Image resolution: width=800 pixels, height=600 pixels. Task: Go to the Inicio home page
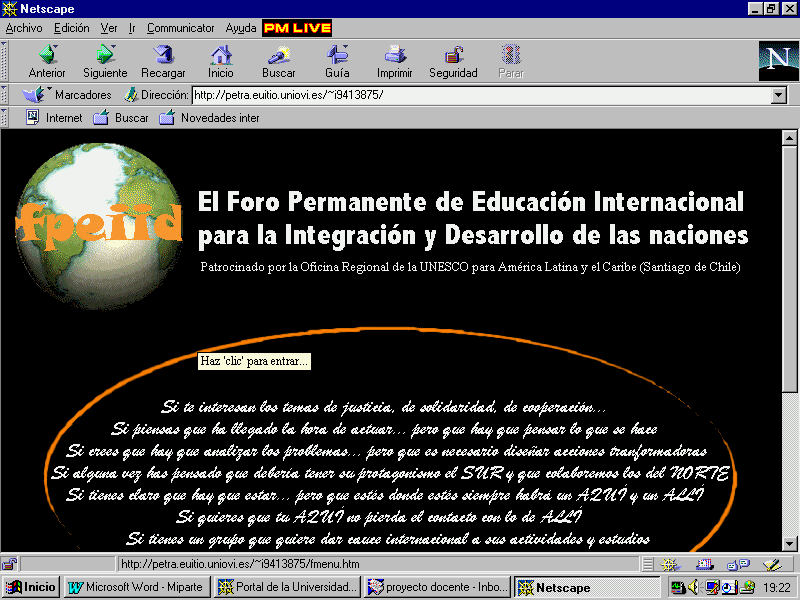point(220,60)
